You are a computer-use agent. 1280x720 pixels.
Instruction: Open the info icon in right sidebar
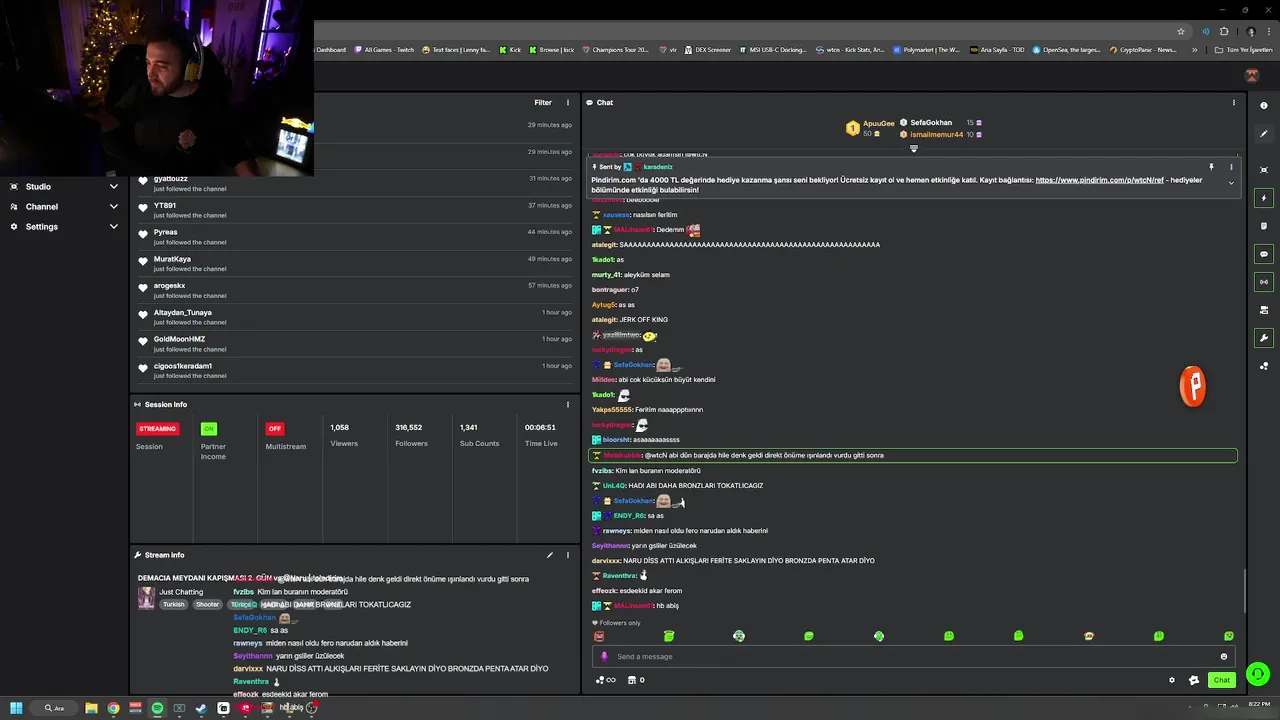click(x=1264, y=105)
